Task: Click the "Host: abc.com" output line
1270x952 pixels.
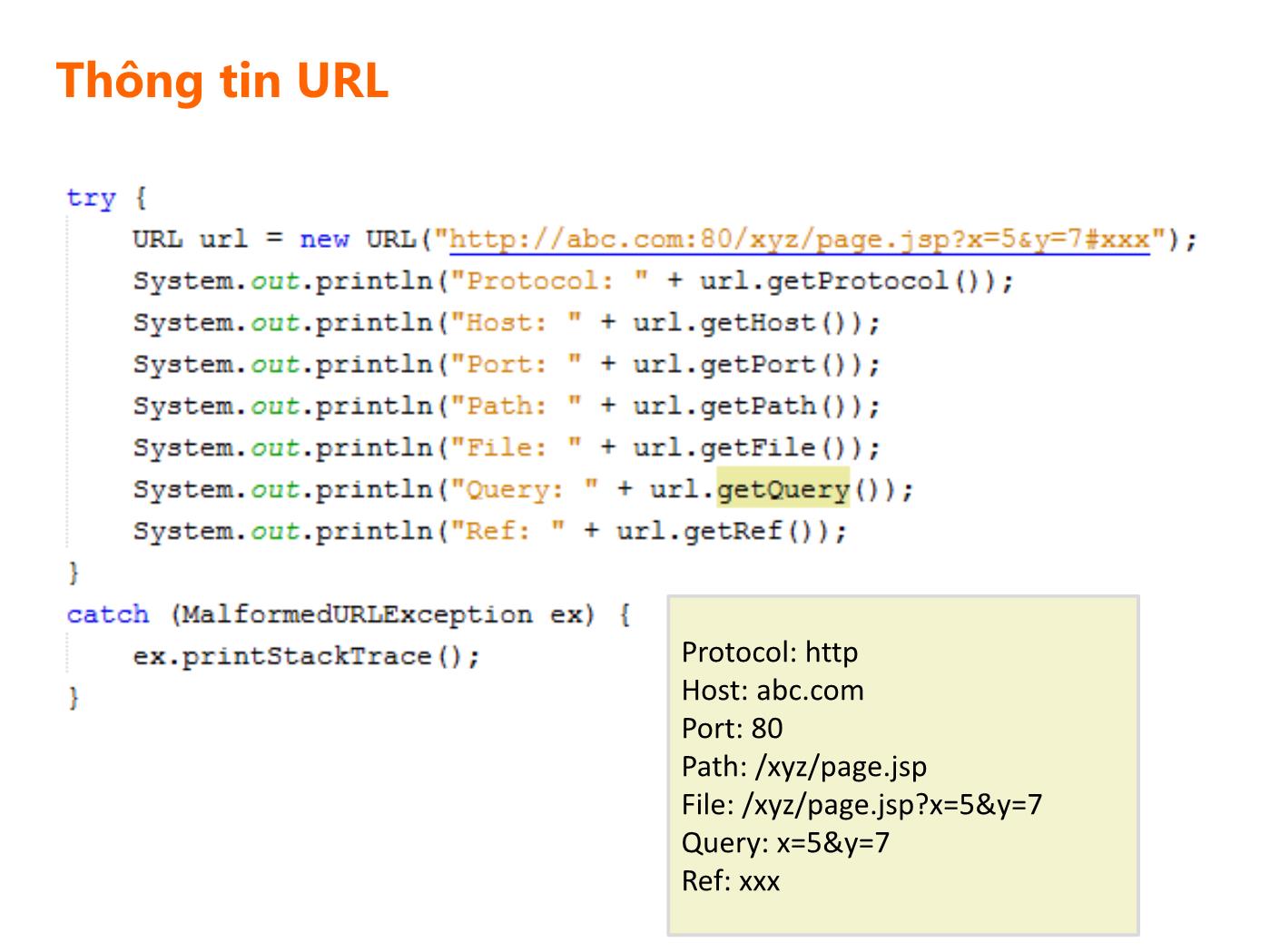Action: [x=773, y=691]
